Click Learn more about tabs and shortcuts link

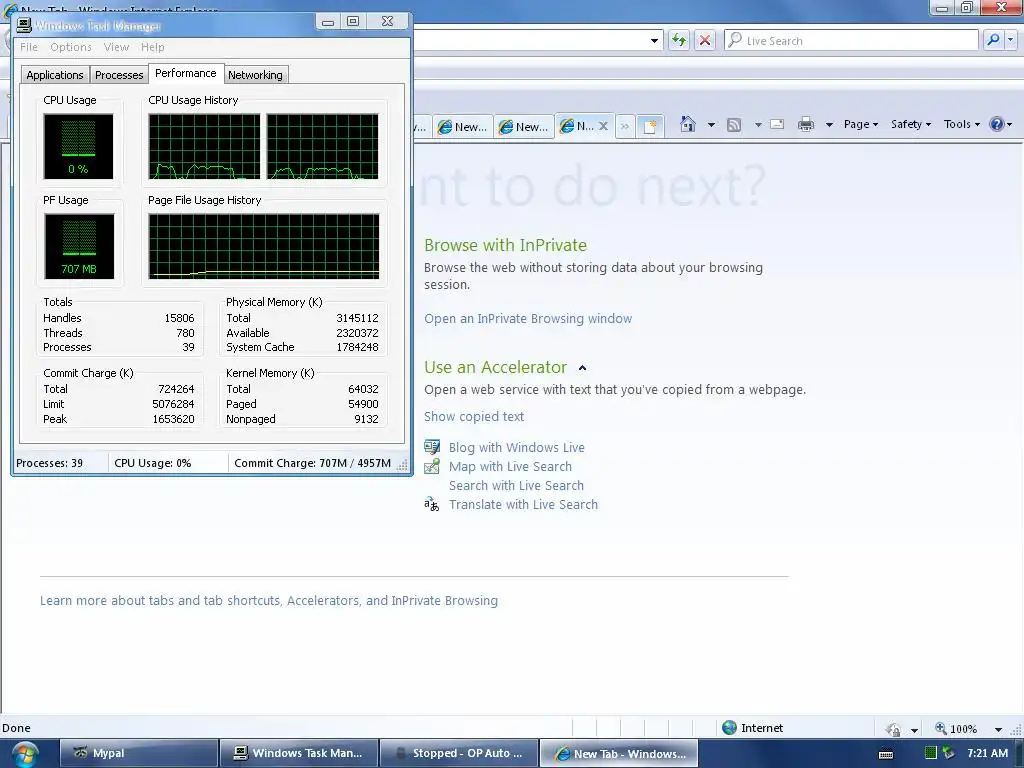pos(268,600)
